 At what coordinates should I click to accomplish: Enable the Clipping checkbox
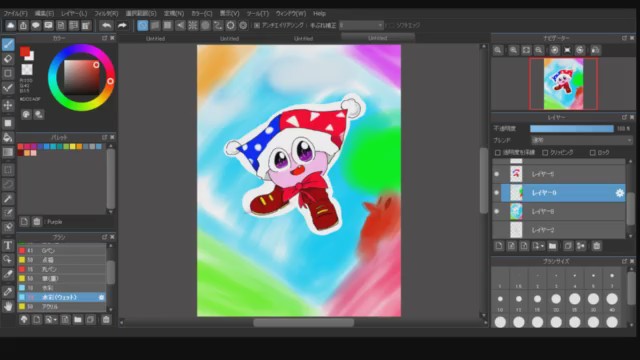[x=545, y=153]
